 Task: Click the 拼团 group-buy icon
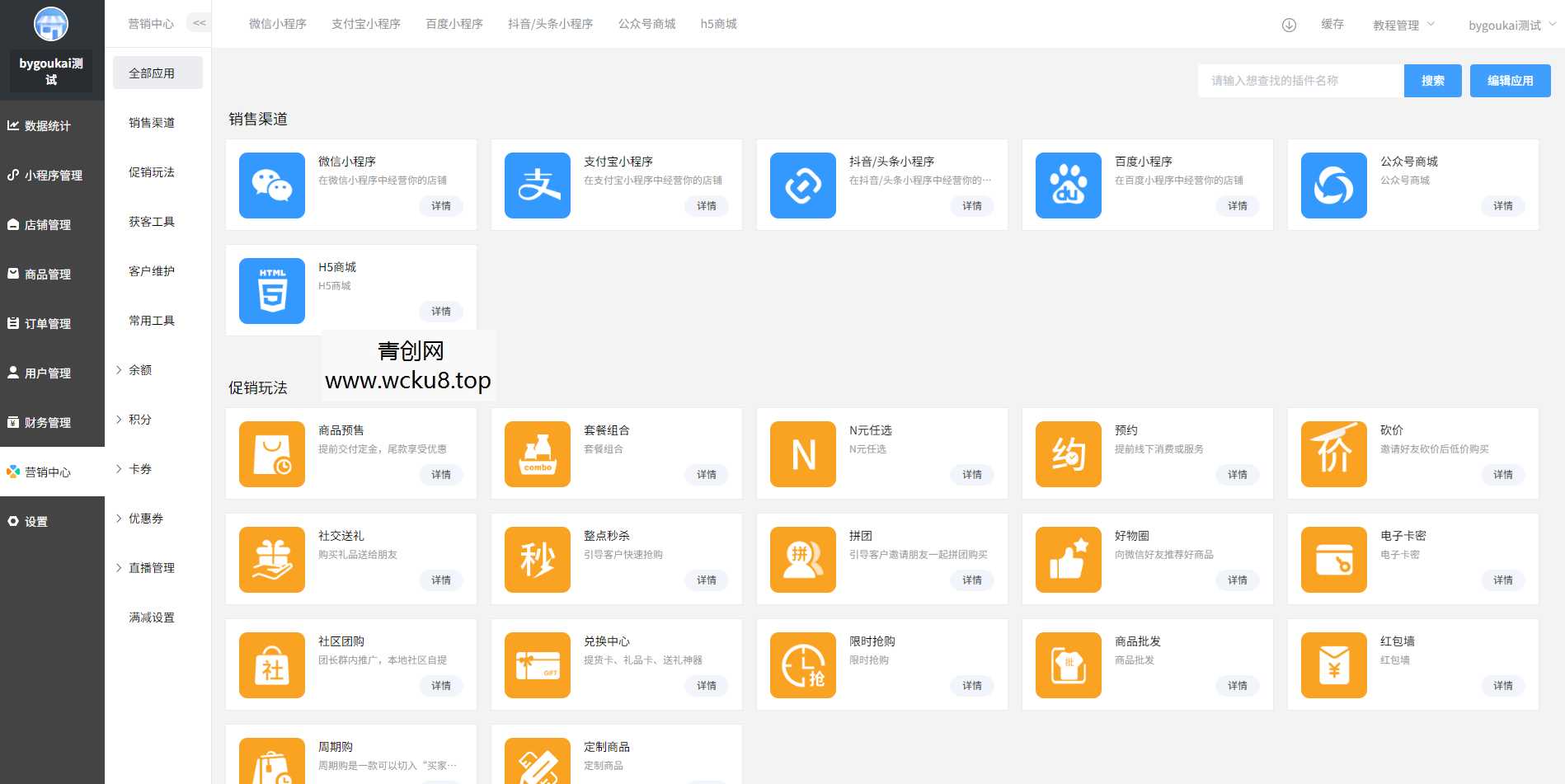point(802,559)
